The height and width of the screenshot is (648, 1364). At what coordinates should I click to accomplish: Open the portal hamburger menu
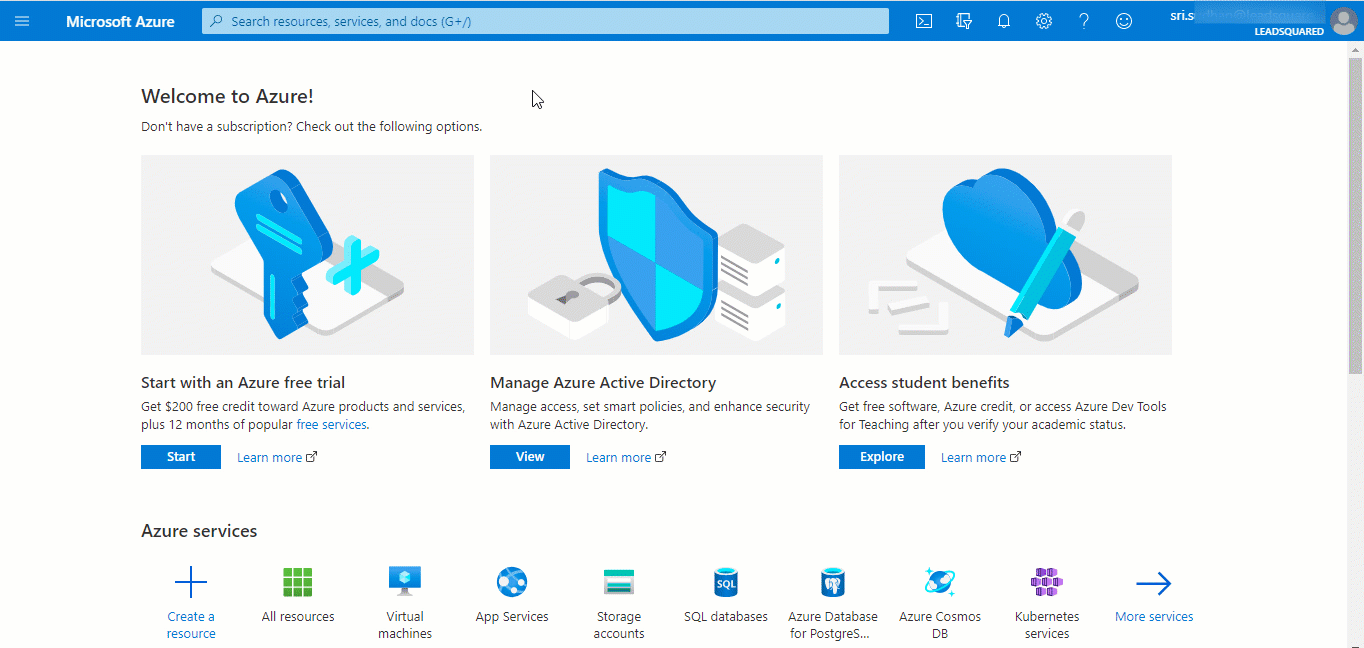click(x=22, y=21)
